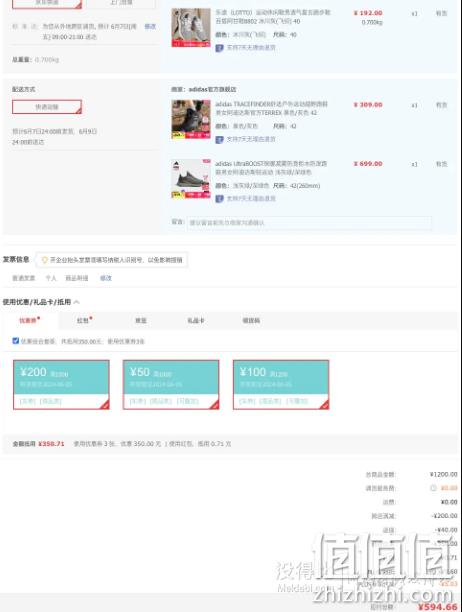Deselect the ¥50 coupon card
The width and height of the screenshot is (462, 612).
coord(171,385)
